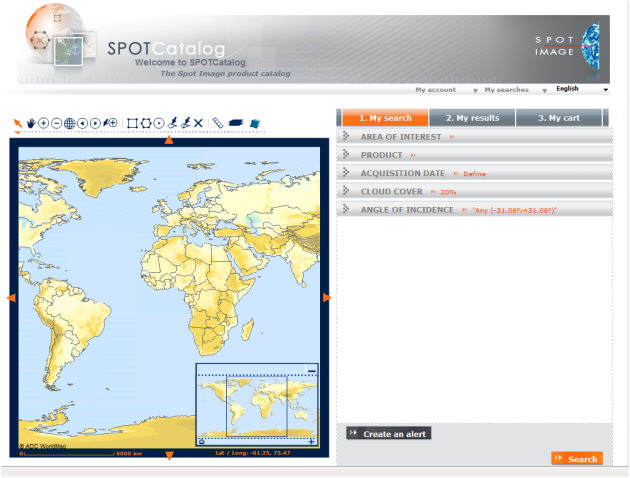Select the hand pan tool
Viewport: 630px width, 478px height.
point(31,123)
